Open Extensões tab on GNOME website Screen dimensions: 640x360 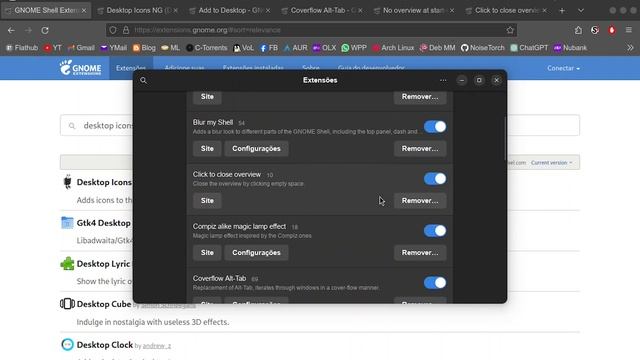[131, 68]
